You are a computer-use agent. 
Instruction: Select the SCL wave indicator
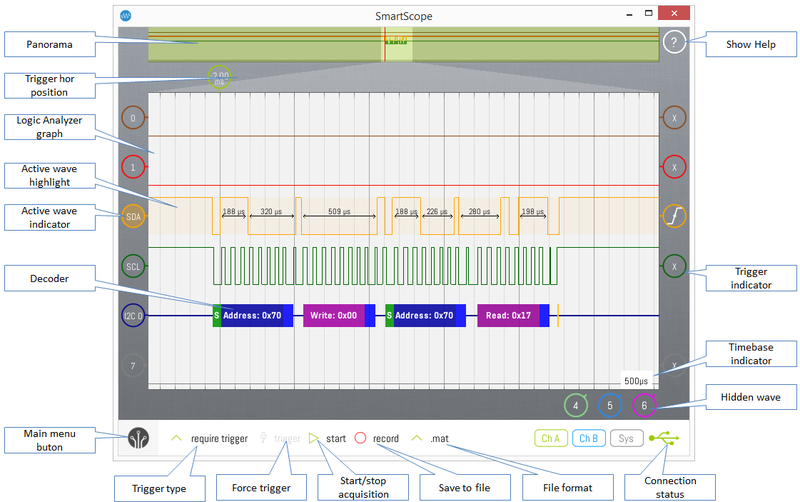point(133,266)
